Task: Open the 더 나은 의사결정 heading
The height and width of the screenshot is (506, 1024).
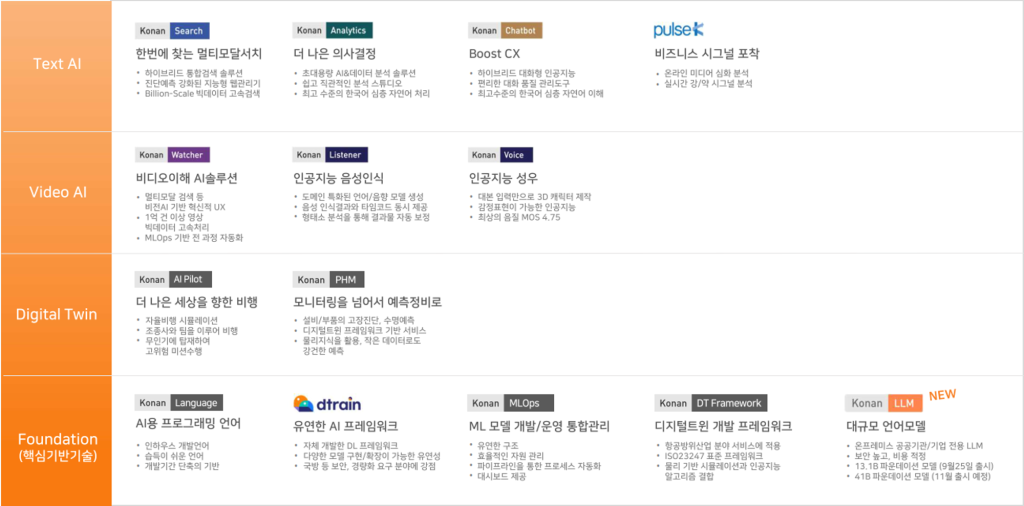Action: 334,54
